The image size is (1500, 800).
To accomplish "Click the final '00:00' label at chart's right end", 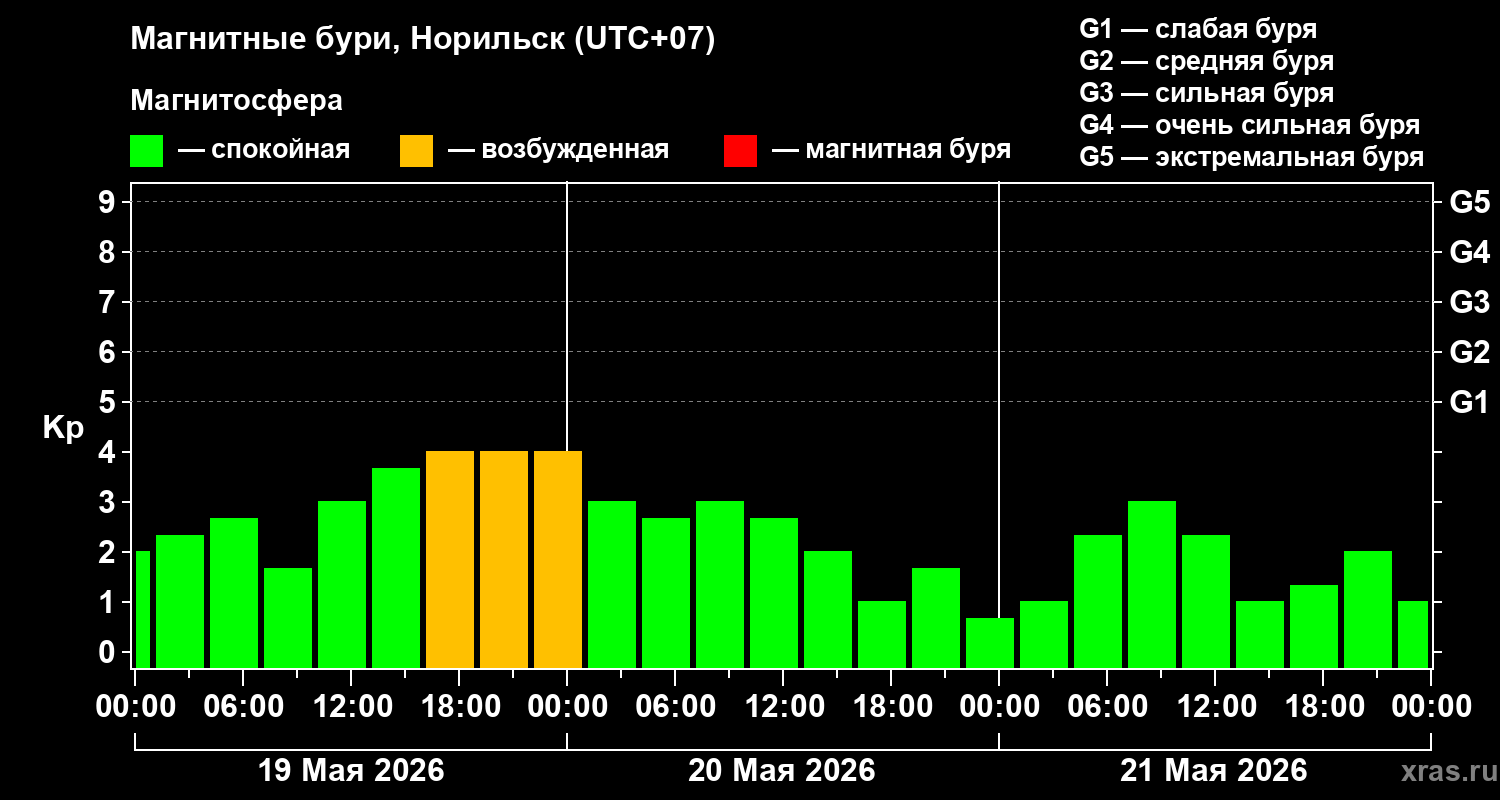I will click(x=1431, y=706).
